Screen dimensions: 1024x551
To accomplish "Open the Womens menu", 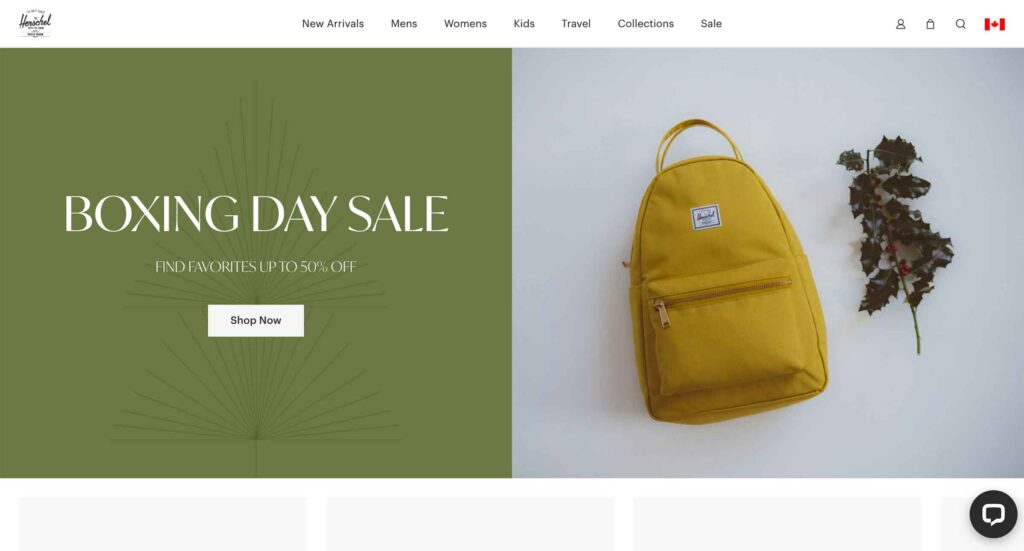I will [x=465, y=24].
